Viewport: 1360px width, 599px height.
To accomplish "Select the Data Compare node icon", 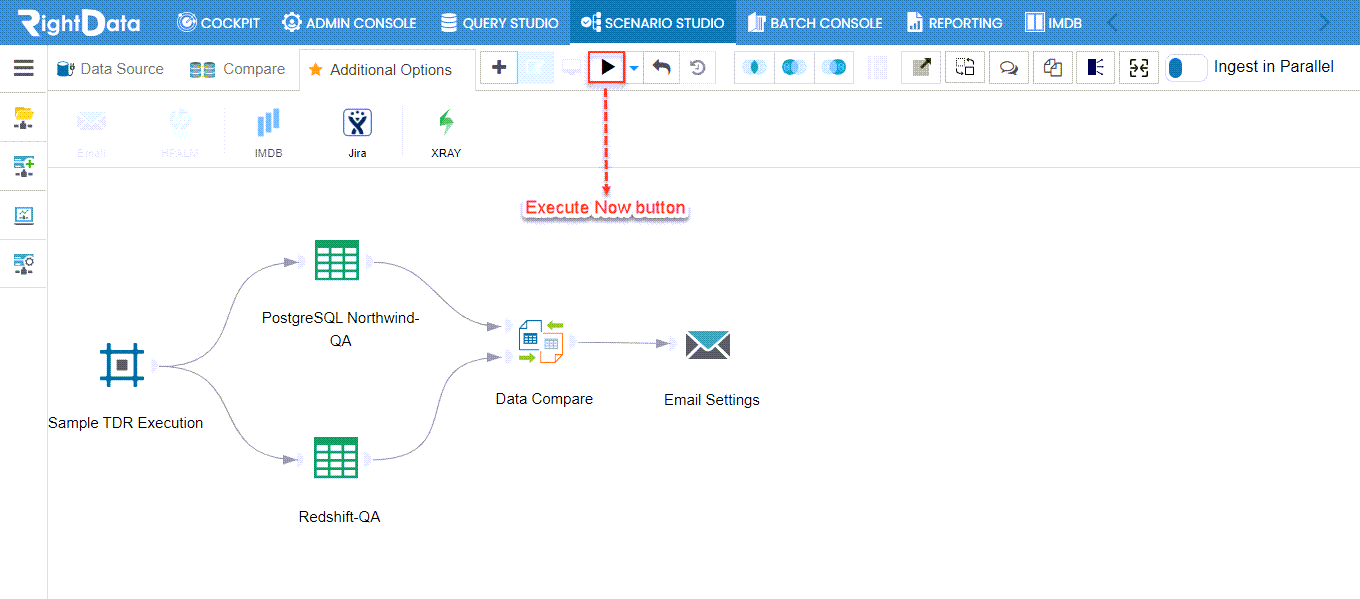I will tap(541, 340).
